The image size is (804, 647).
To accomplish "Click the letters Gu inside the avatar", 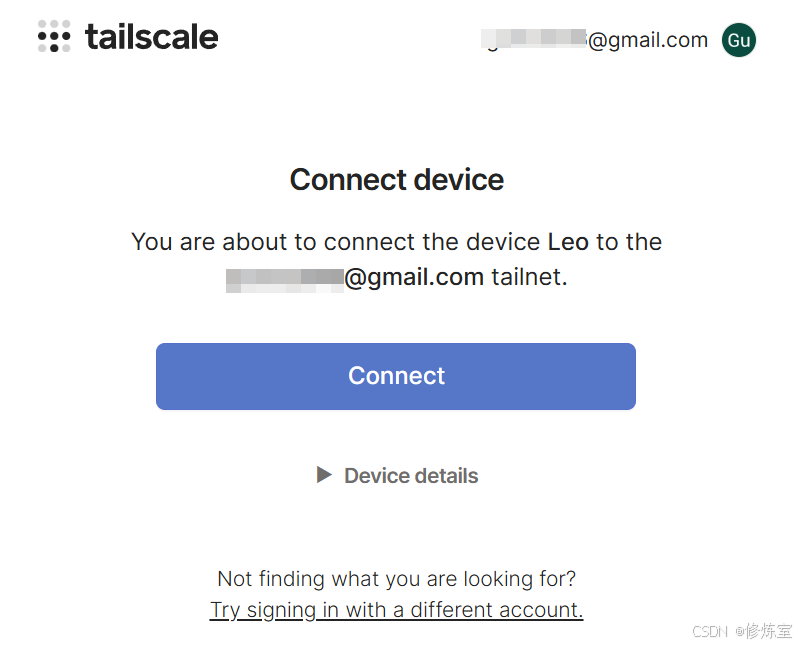I will coord(739,41).
